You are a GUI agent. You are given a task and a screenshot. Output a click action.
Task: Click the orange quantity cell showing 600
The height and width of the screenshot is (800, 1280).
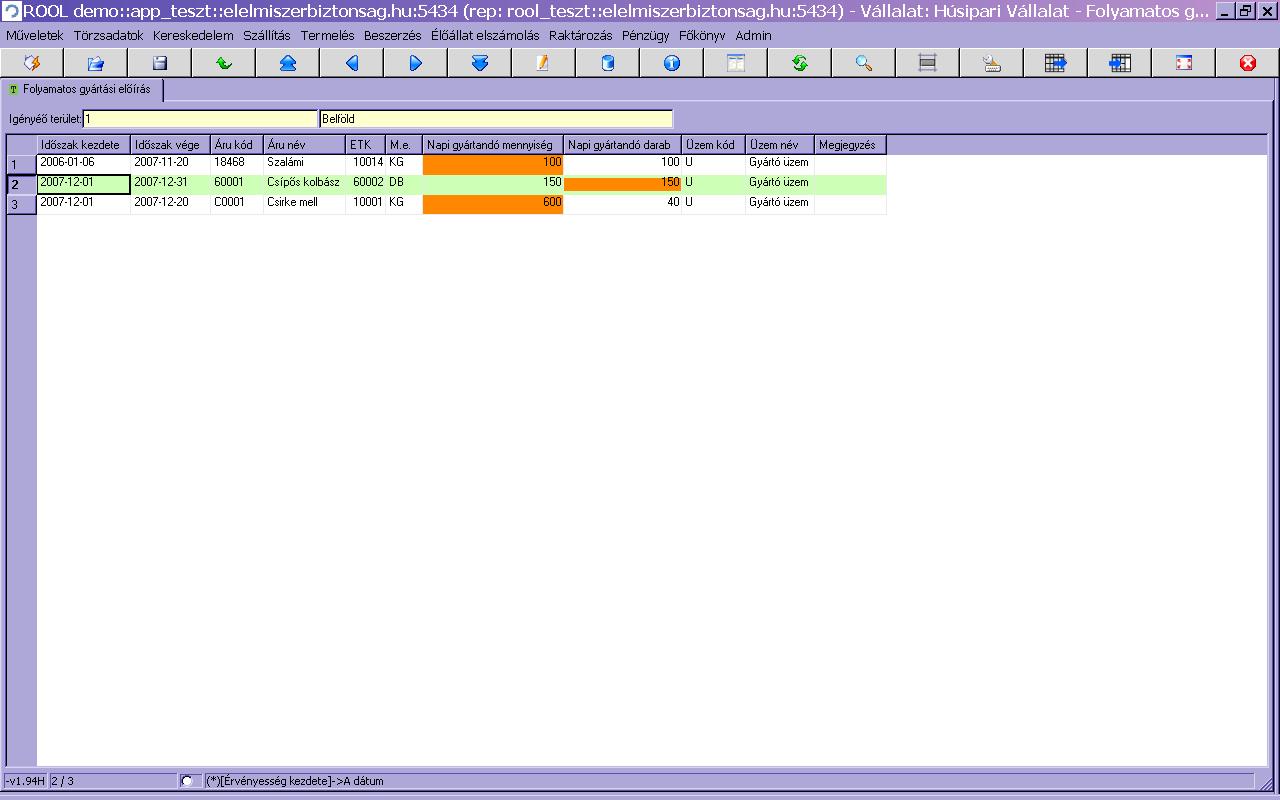tap(493, 204)
